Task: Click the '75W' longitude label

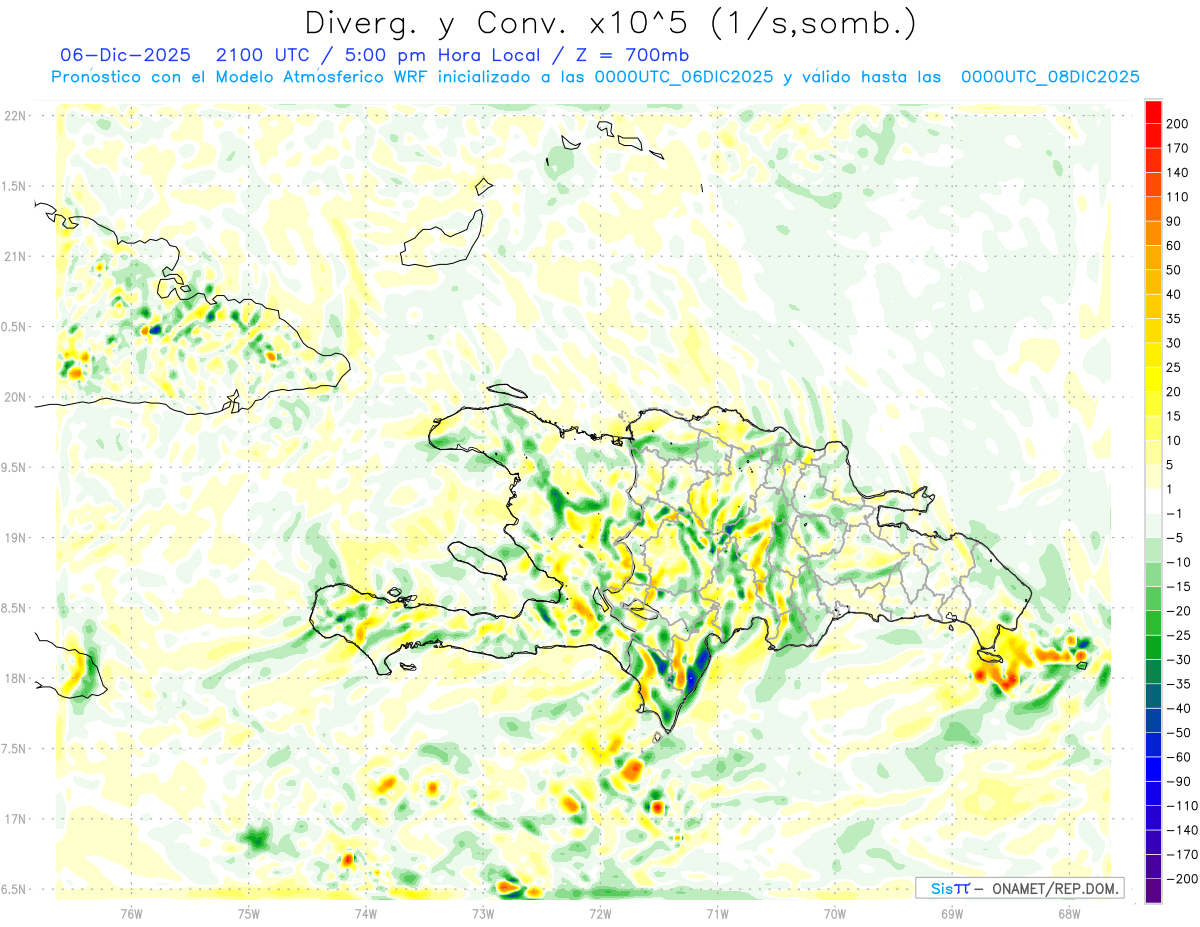Action: click(x=249, y=913)
